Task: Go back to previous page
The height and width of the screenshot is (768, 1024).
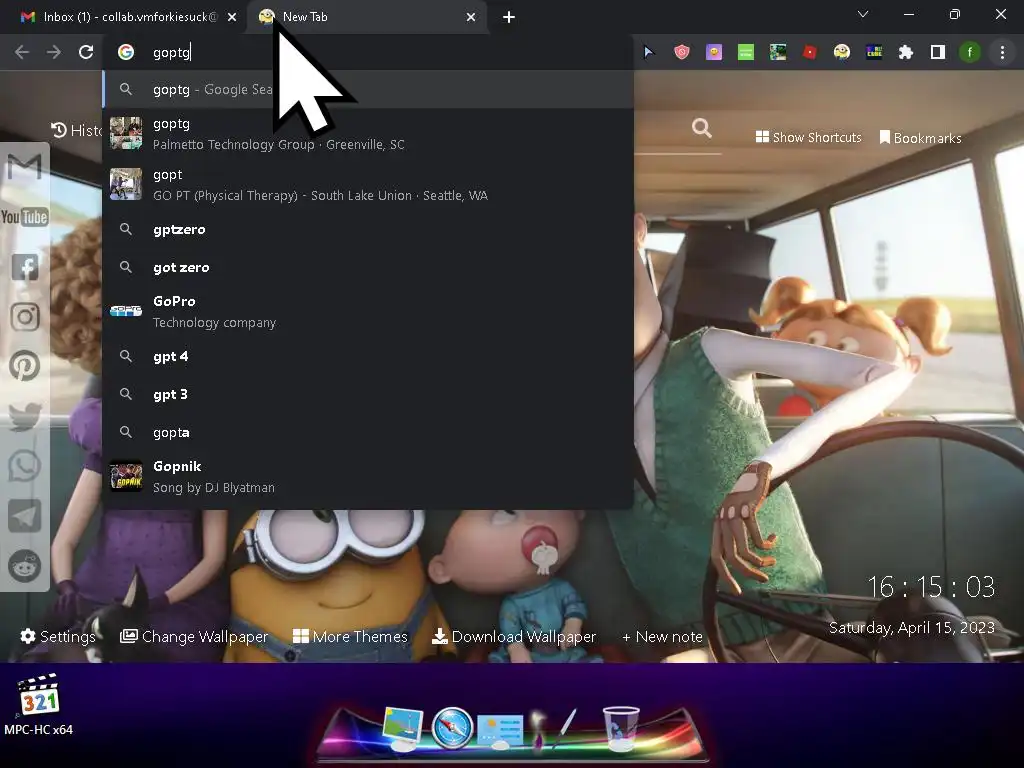Action: click(x=22, y=52)
